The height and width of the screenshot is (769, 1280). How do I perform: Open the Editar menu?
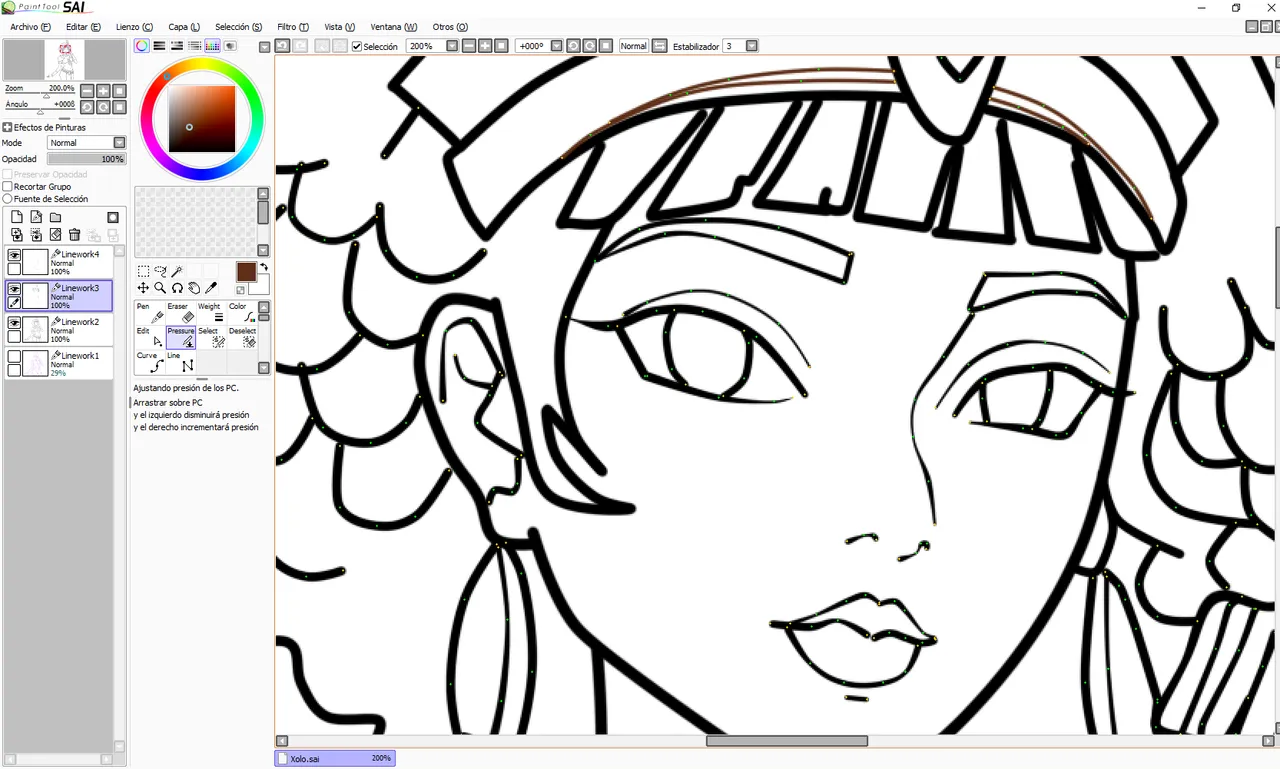[x=83, y=27]
